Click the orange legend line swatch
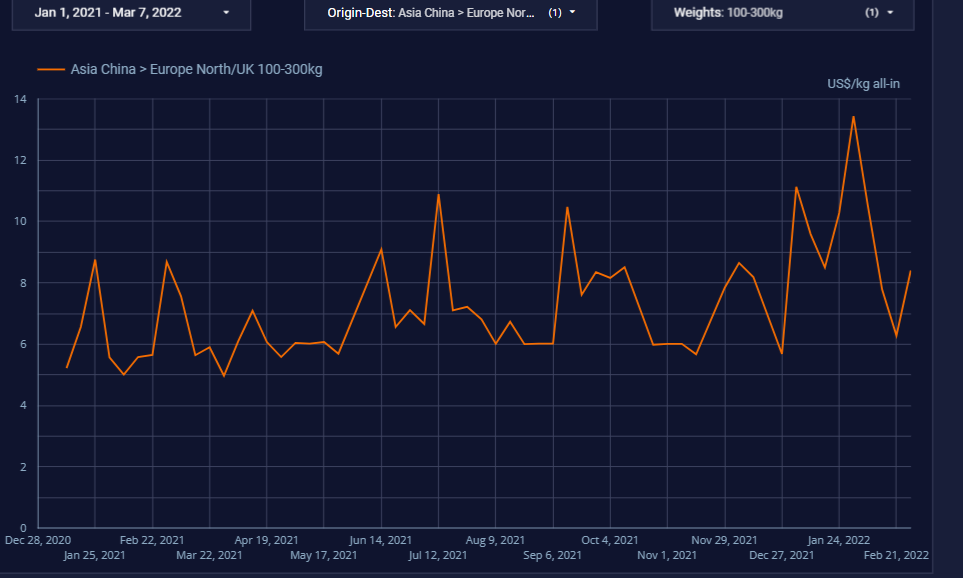 point(51,69)
